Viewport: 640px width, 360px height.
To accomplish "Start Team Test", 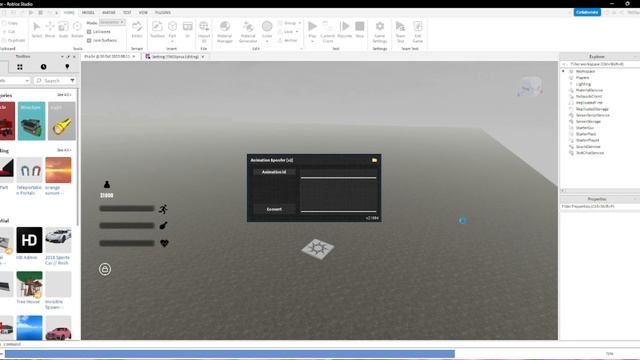I will [x=400, y=31].
